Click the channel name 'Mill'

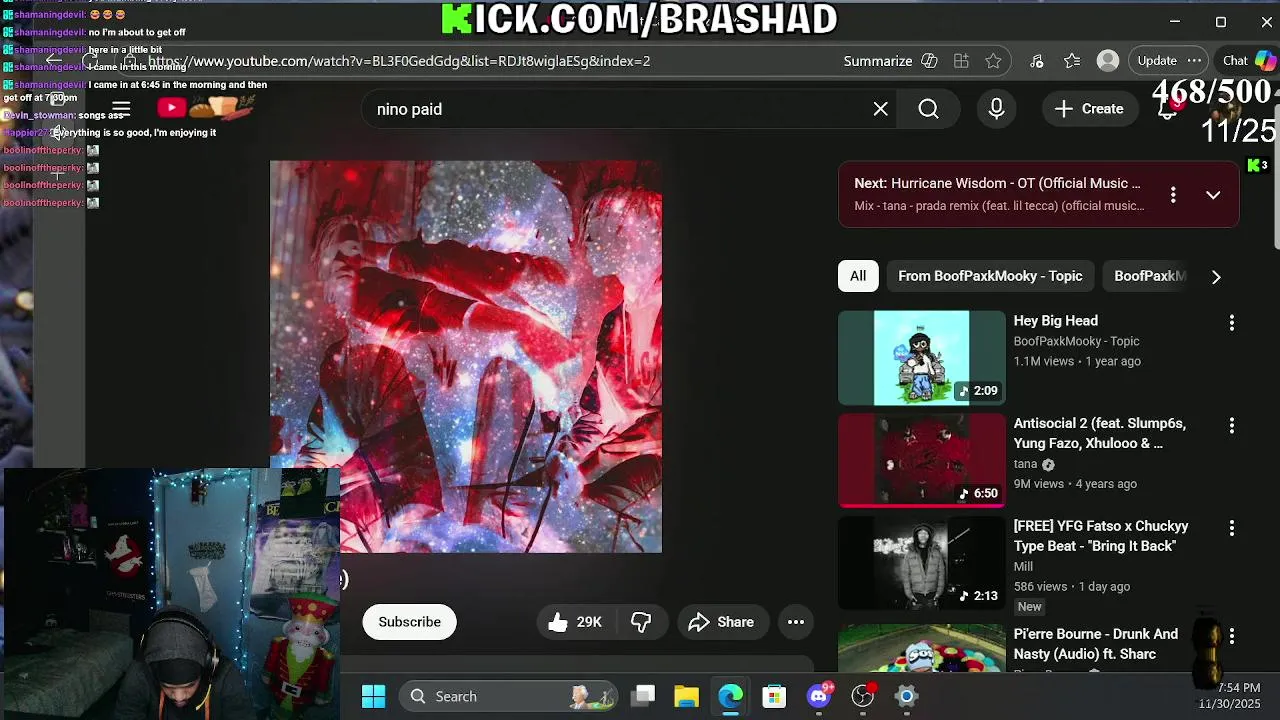[1023, 567]
